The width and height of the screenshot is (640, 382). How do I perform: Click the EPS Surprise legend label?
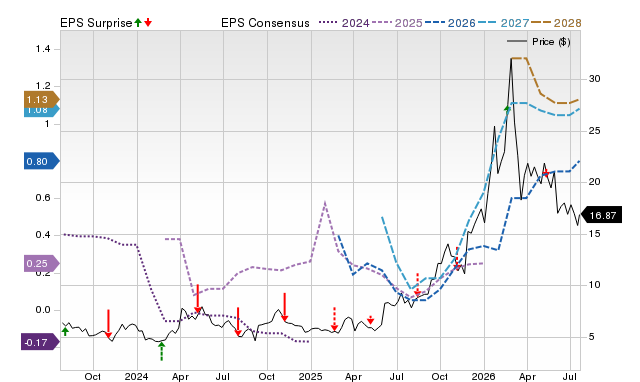click(96, 23)
